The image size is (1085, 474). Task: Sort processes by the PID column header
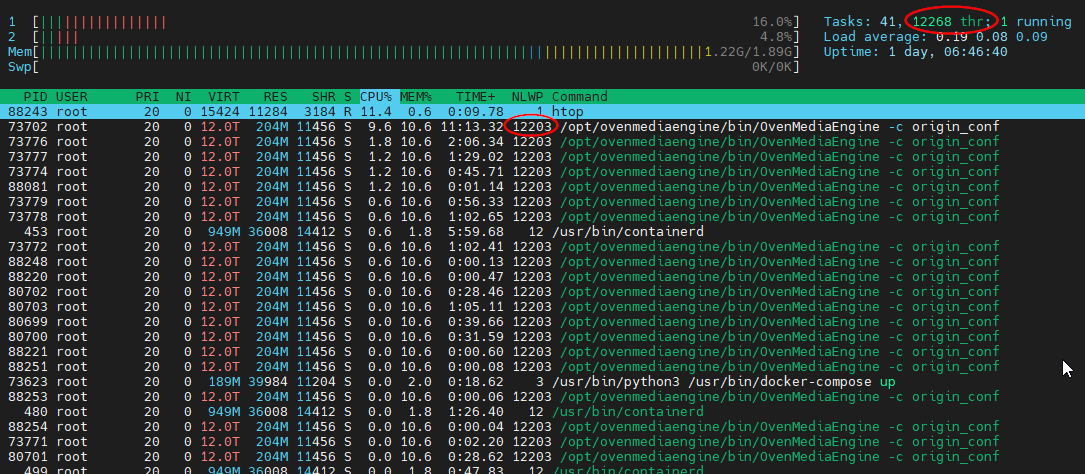[x=37, y=96]
